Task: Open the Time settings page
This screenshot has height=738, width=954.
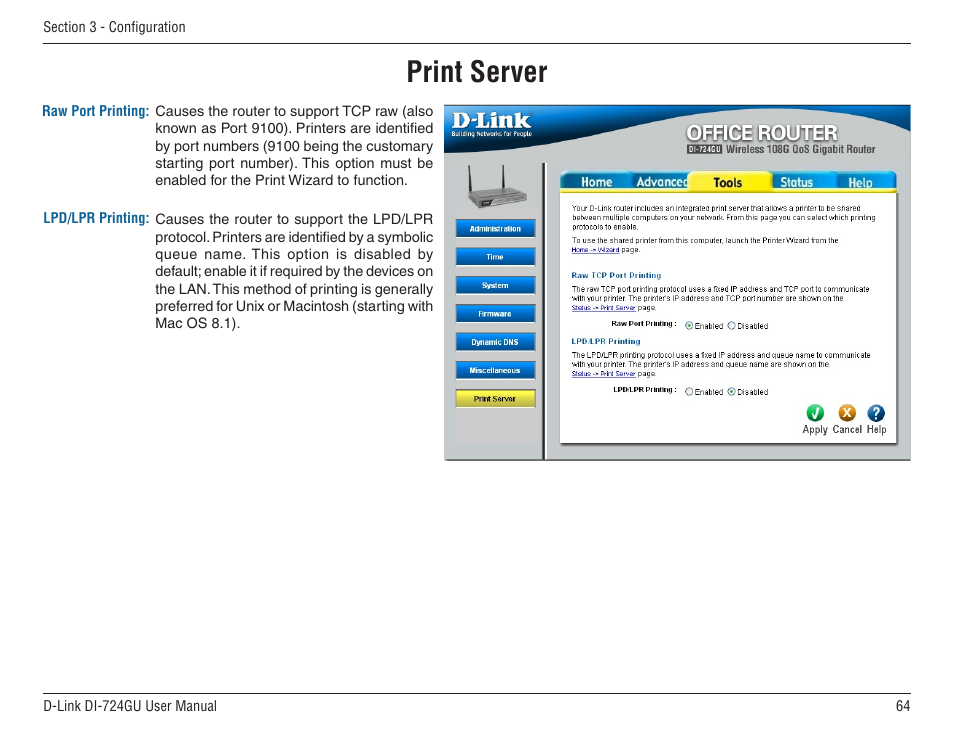Action: click(495, 257)
